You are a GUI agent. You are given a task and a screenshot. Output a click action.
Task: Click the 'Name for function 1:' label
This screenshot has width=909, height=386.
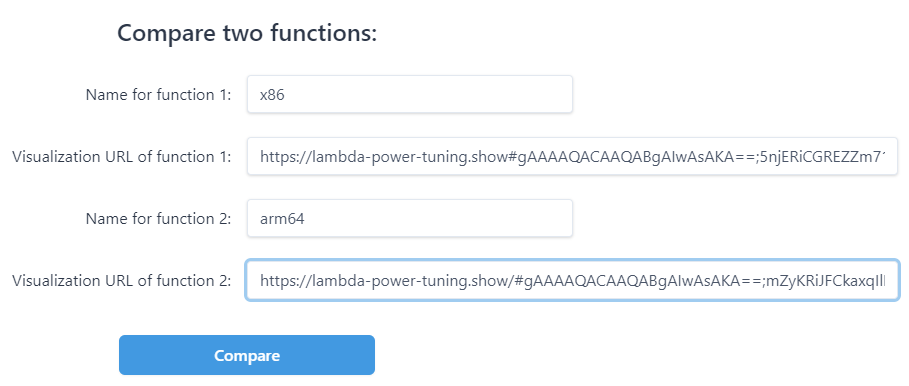(158, 94)
